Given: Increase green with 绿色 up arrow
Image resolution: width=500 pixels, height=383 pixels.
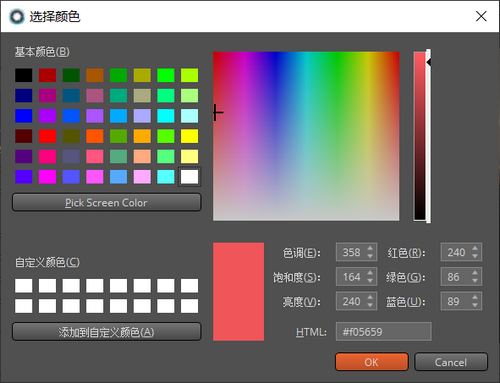Looking at the screenshot, I should click(x=475, y=273).
